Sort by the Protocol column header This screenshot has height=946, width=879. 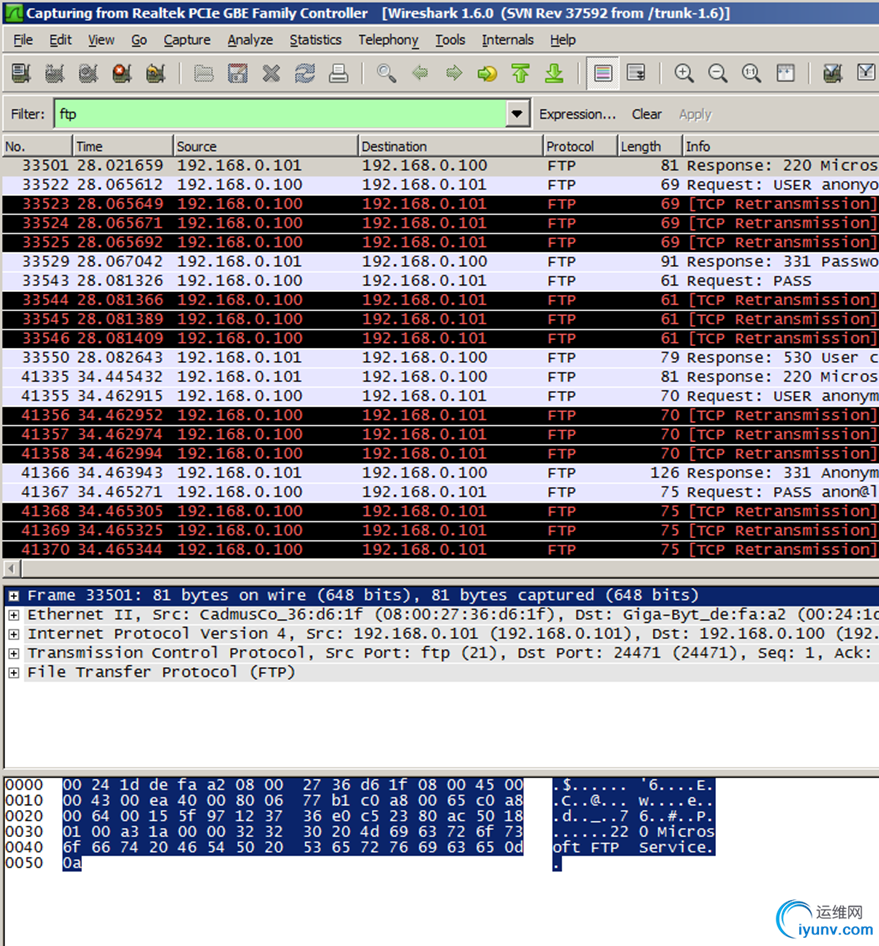pyautogui.click(x=580, y=146)
